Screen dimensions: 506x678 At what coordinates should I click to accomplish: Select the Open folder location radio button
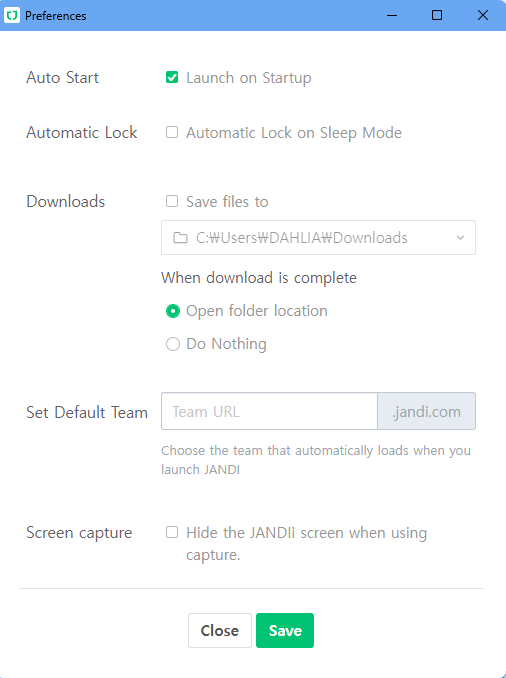coord(173,311)
